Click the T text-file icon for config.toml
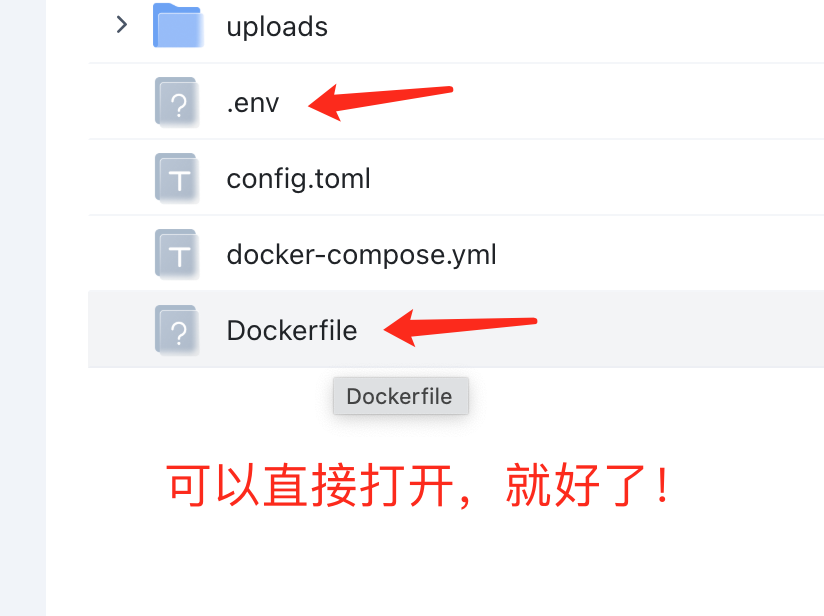This screenshot has width=824, height=616. (x=177, y=178)
